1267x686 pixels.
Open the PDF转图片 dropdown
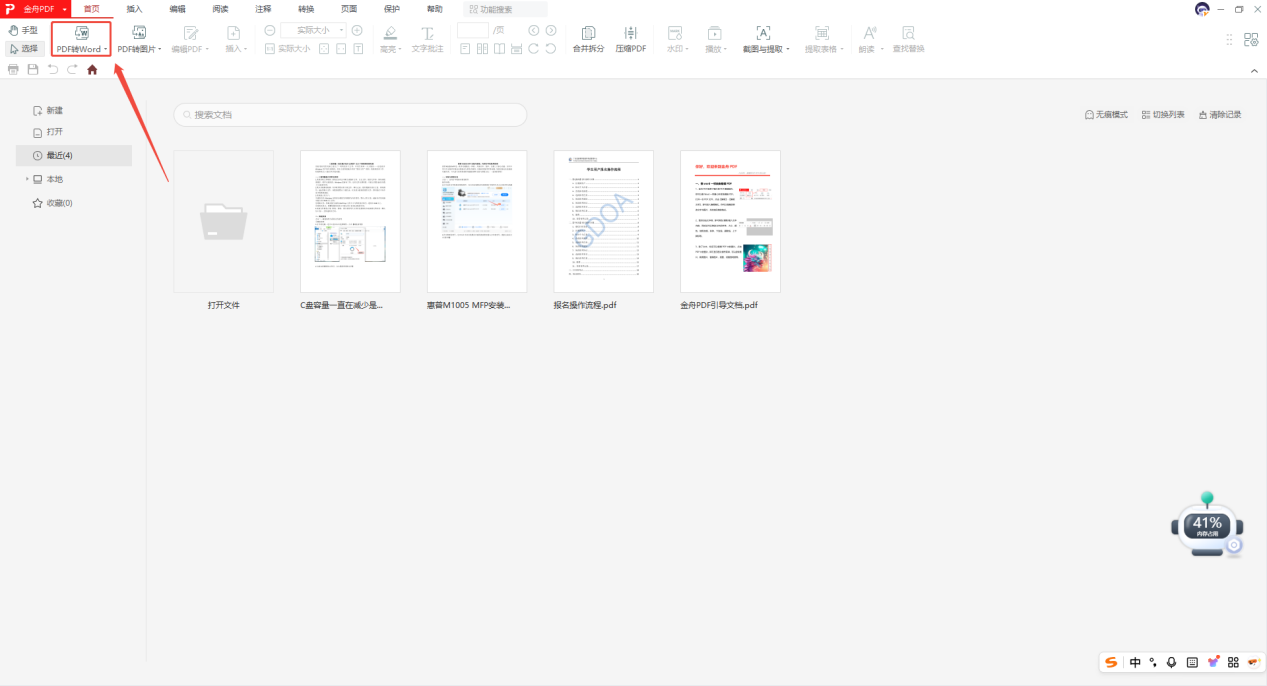(139, 48)
